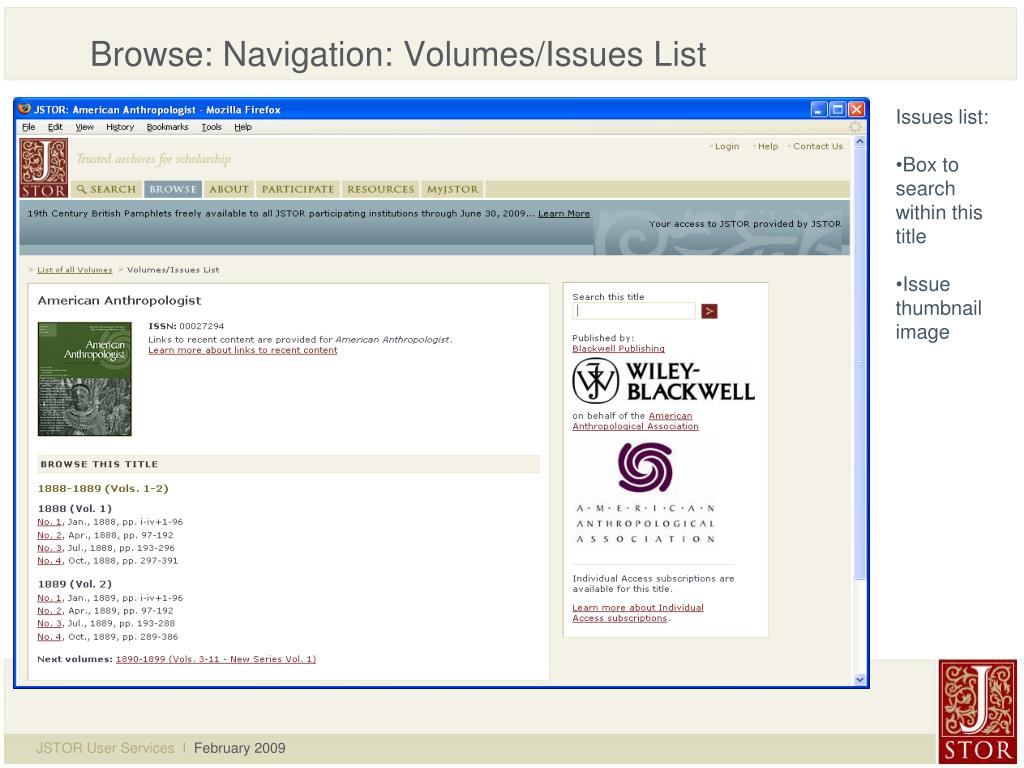Open No. 2, Apr., 1888 issue
The width and height of the screenshot is (1024, 768).
pyautogui.click(x=50, y=535)
